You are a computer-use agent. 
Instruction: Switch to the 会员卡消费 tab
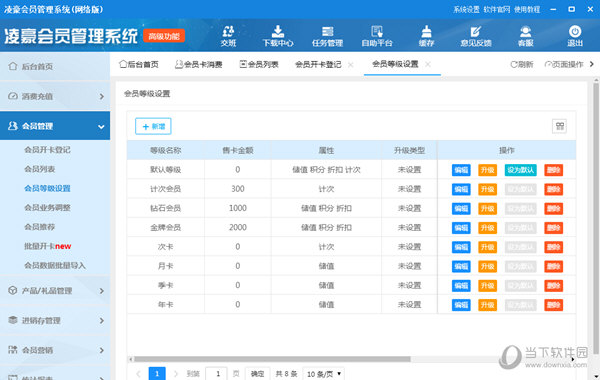199,64
